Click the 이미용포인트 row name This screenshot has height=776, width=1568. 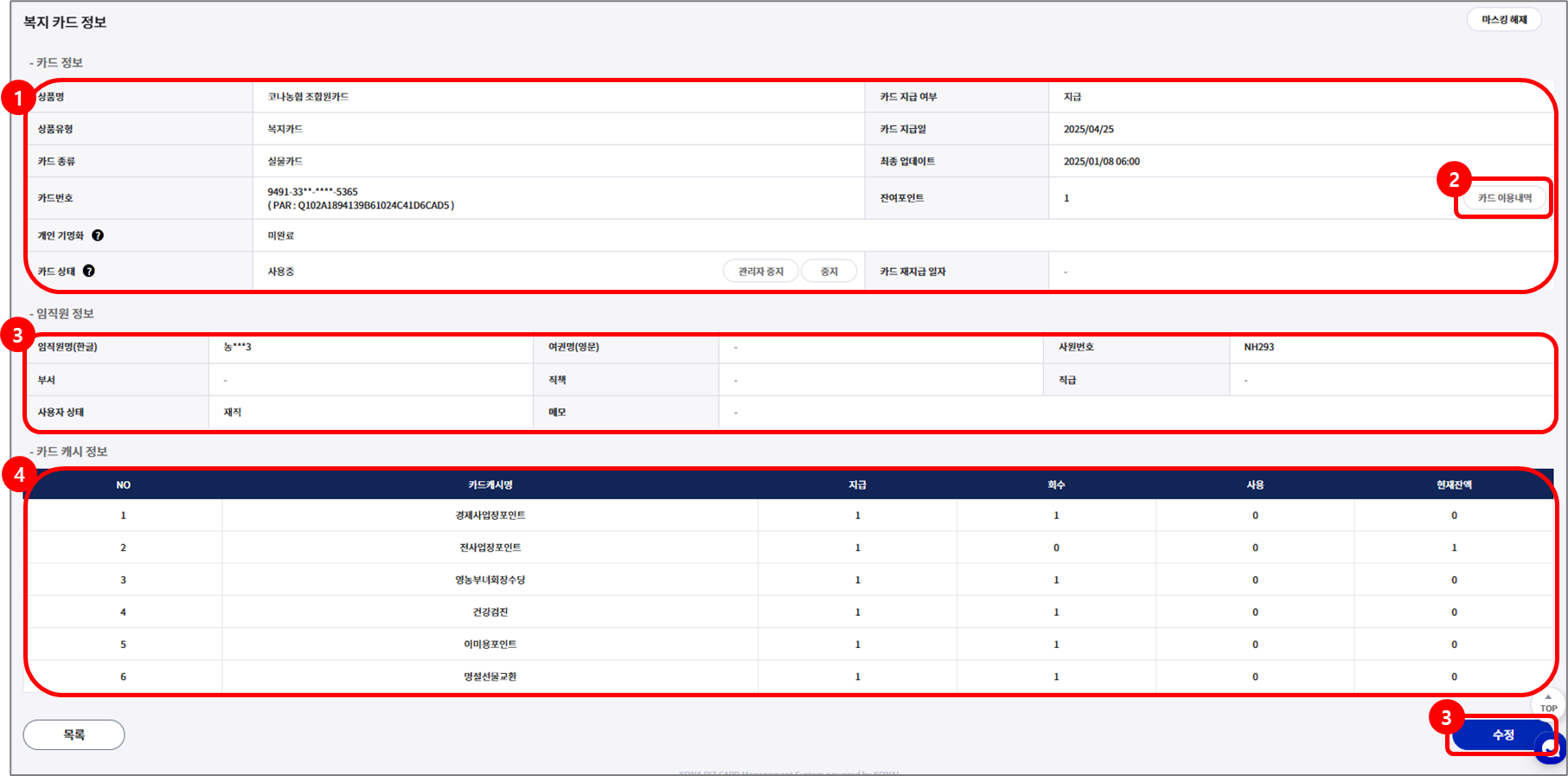click(490, 645)
